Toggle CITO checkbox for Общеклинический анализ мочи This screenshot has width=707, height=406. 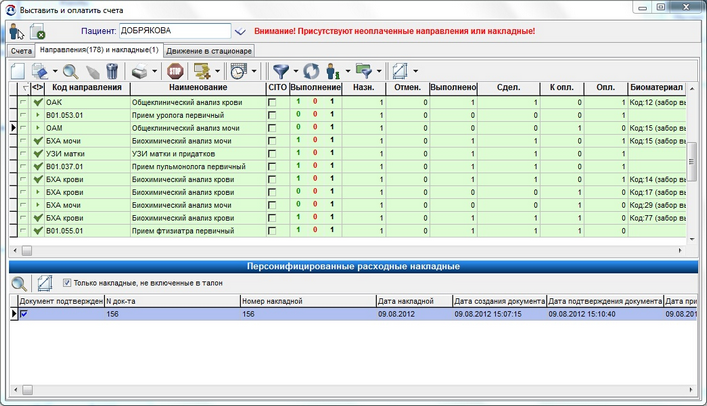coord(272,128)
